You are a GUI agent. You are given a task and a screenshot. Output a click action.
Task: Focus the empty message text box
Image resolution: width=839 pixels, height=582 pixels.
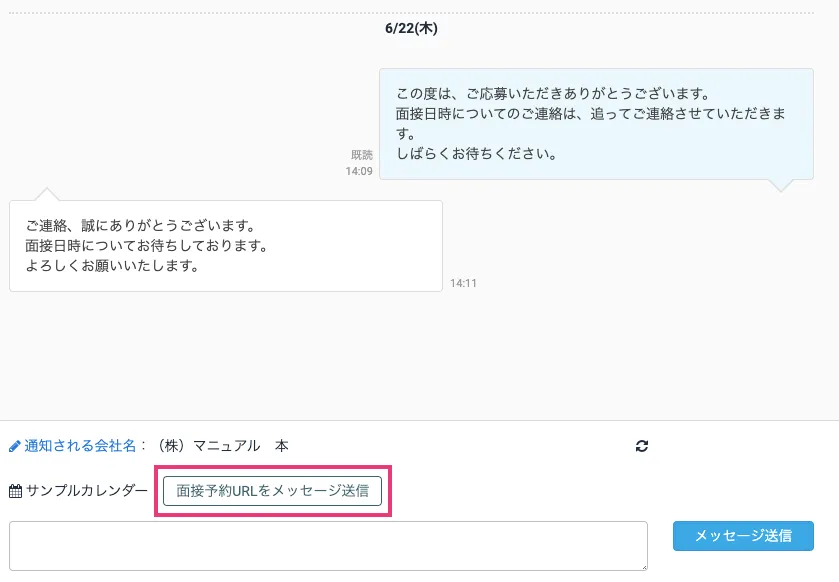click(328, 546)
